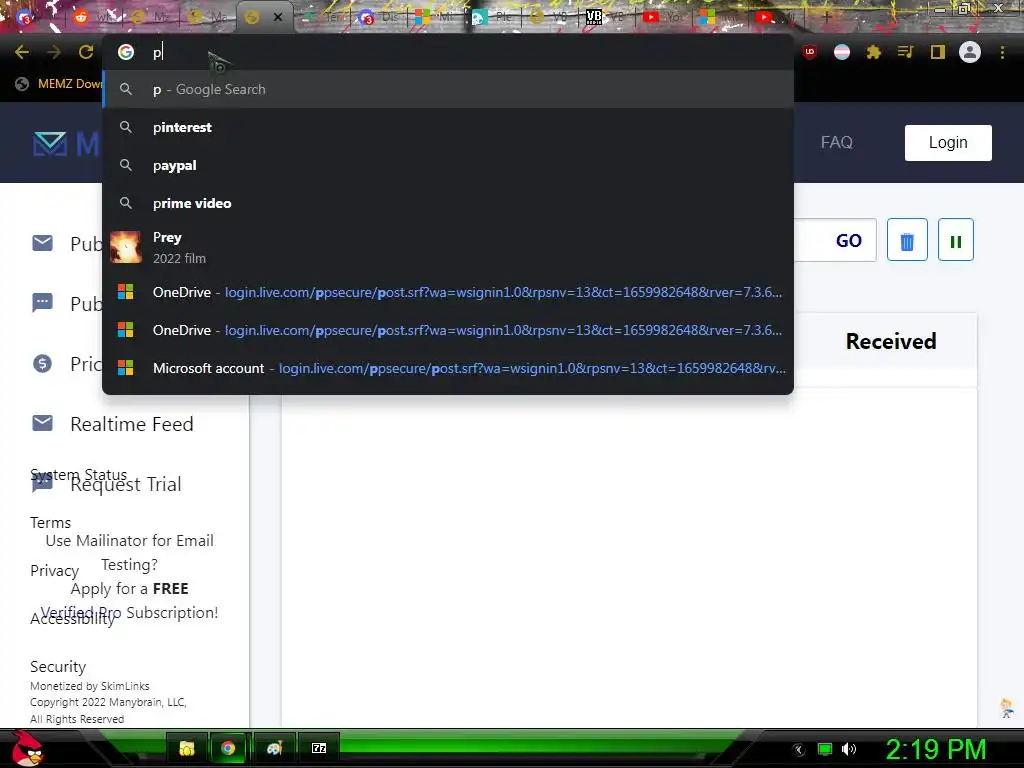Viewport: 1024px width, 768px height.
Task: Click the small character icon at page corner
Action: coord(1007,708)
